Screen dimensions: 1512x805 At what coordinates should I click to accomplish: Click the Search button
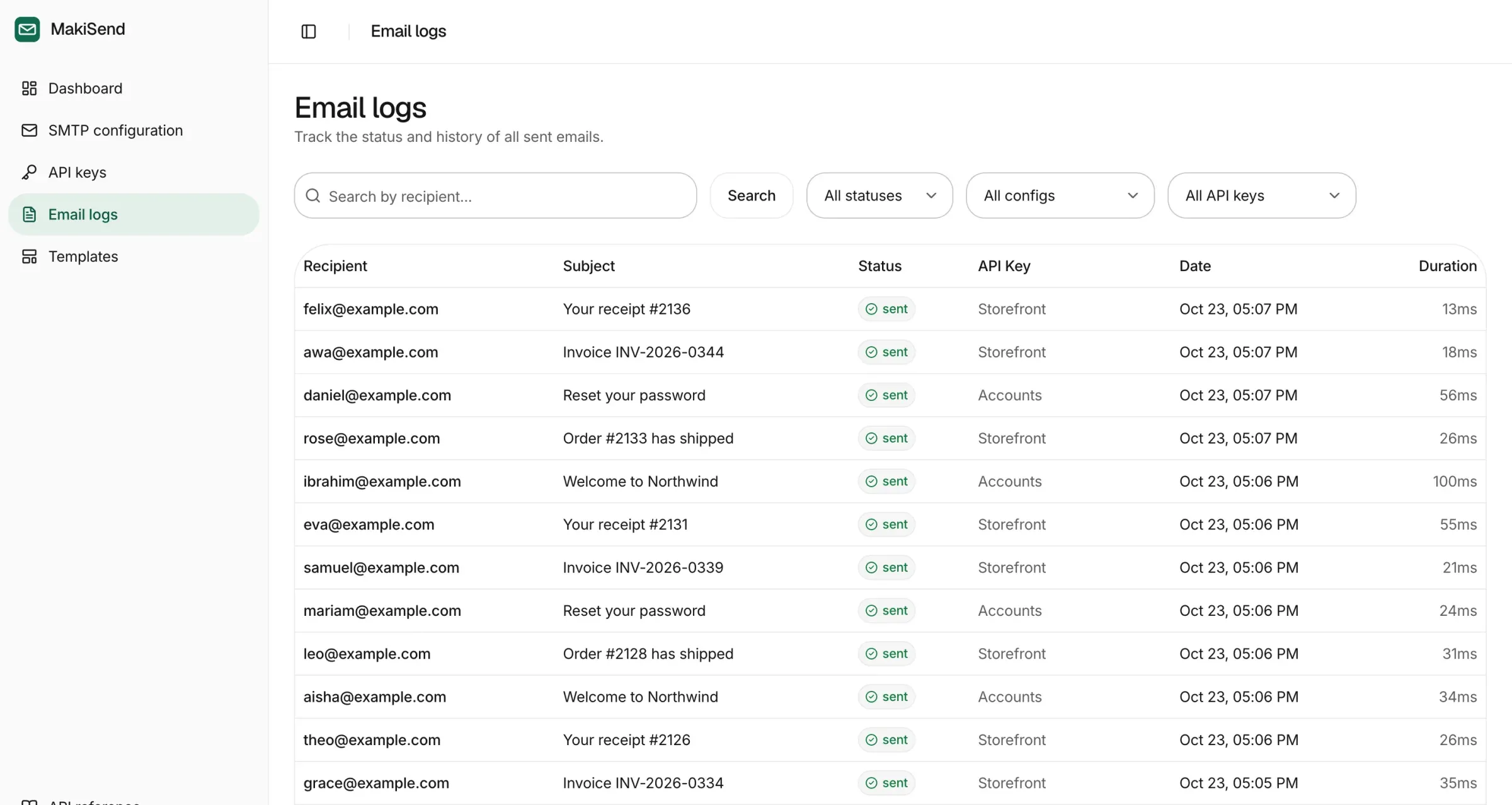[x=751, y=195]
